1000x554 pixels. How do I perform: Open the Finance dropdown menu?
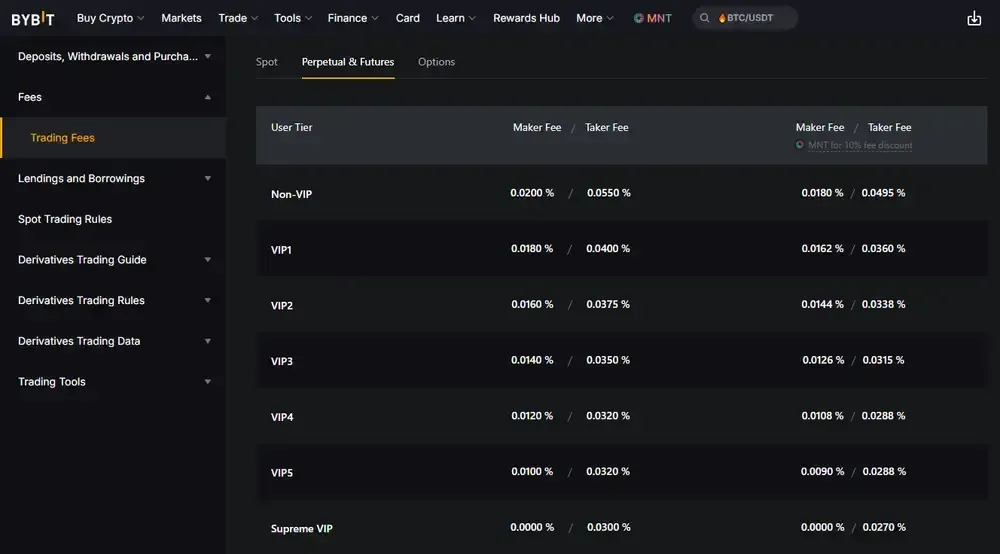pos(353,18)
